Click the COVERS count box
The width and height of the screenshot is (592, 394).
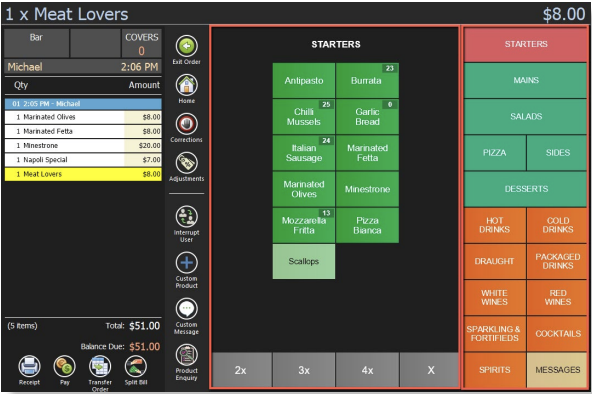click(142, 43)
